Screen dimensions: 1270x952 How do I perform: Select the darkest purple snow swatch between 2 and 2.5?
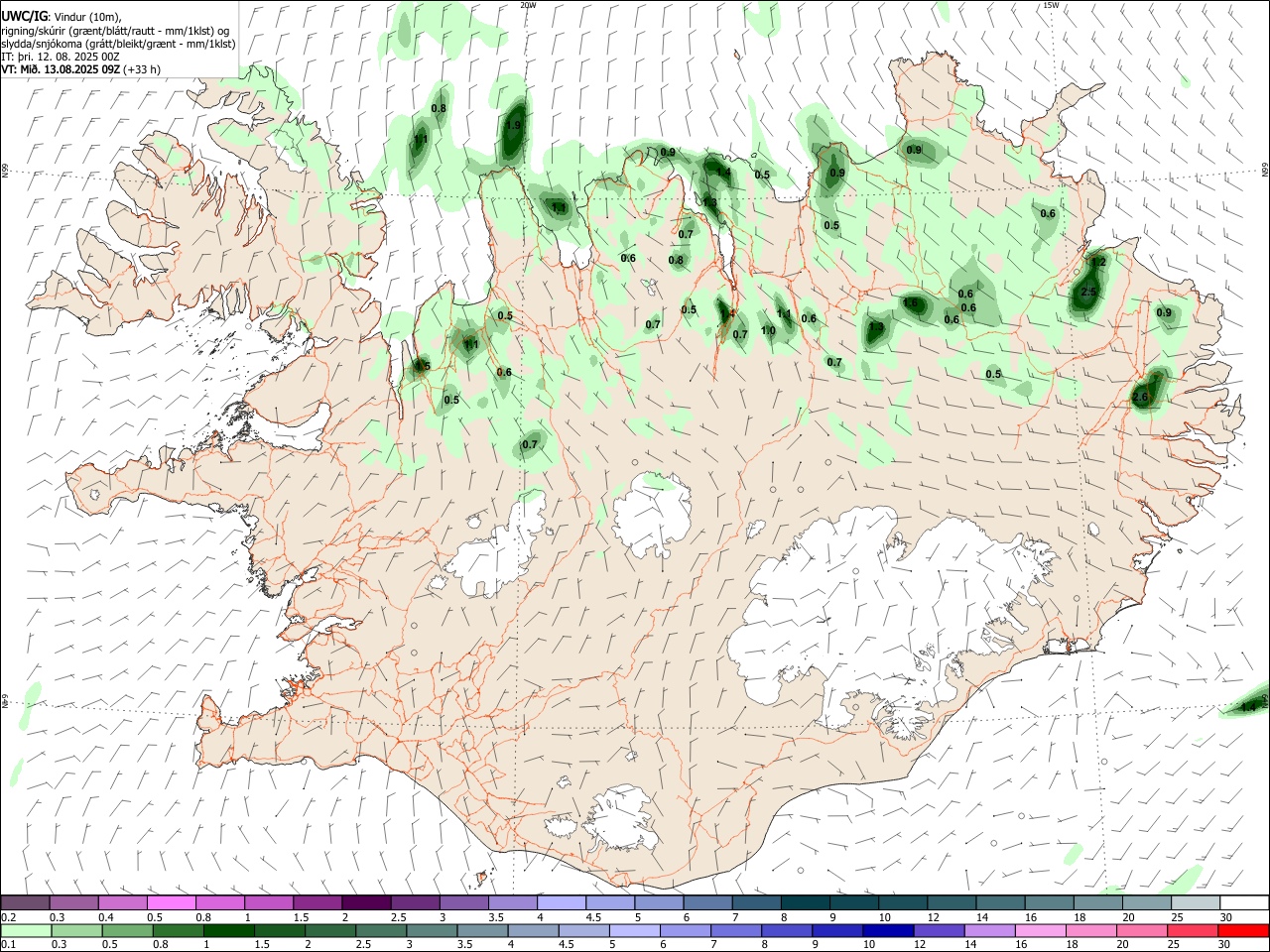pos(366,902)
